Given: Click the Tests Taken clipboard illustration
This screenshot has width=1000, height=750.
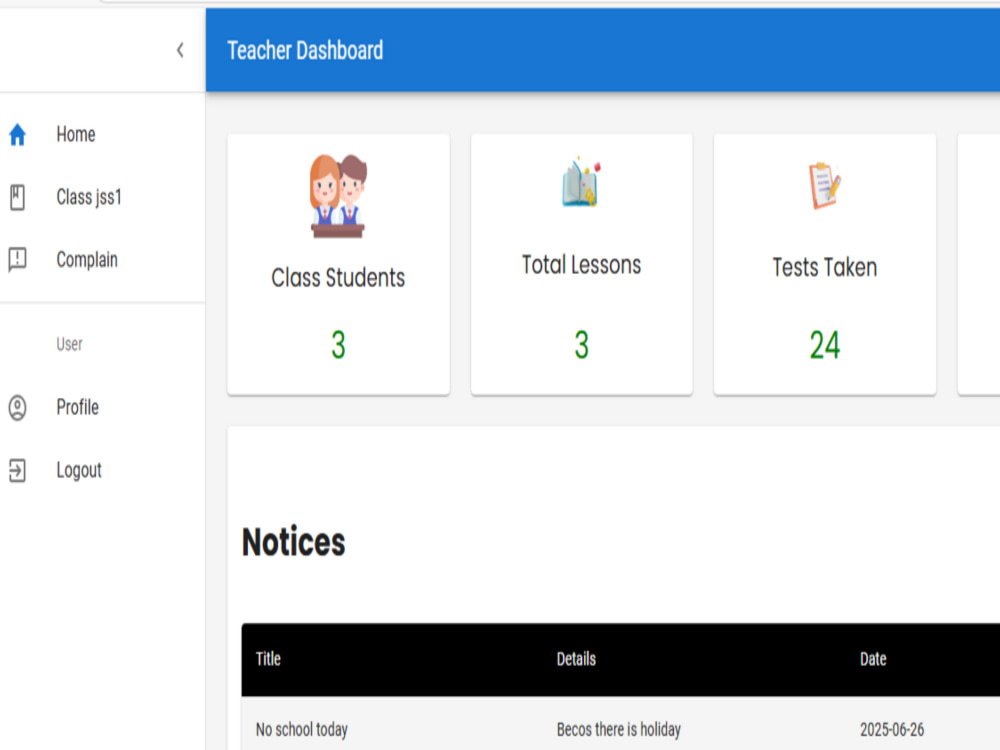Looking at the screenshot, I should coord(825,185).
